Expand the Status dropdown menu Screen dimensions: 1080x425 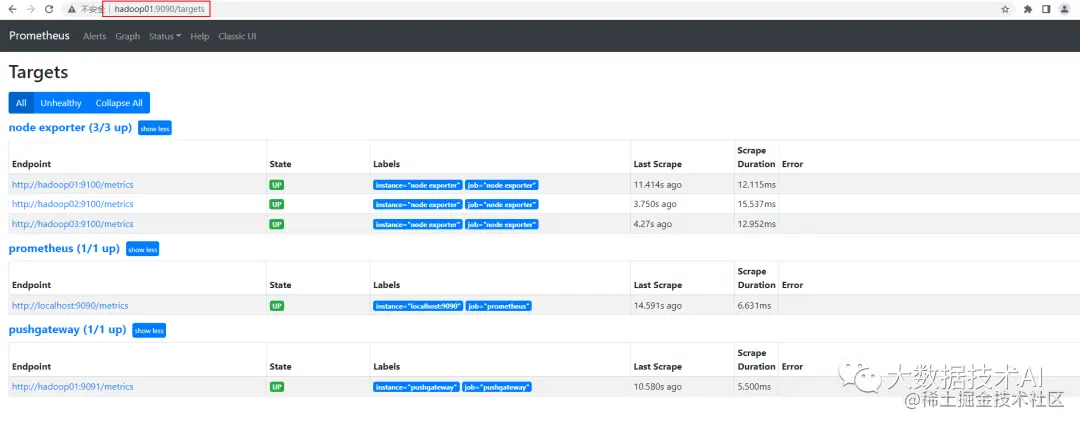point(165,37)
